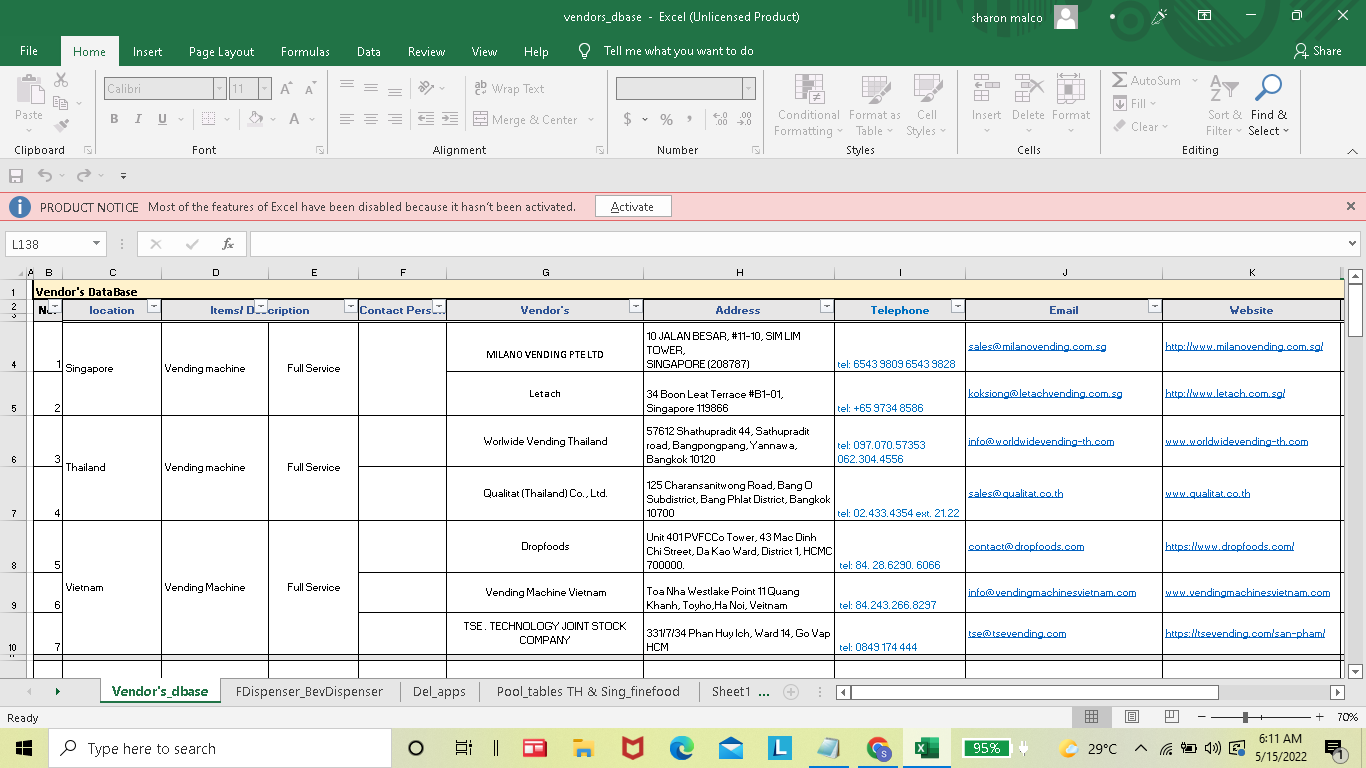Image resolution: width=1366 pixels, height=768 pixels.
Task: Open Excel from the Windows taskbar
Action: pos(925,748)
